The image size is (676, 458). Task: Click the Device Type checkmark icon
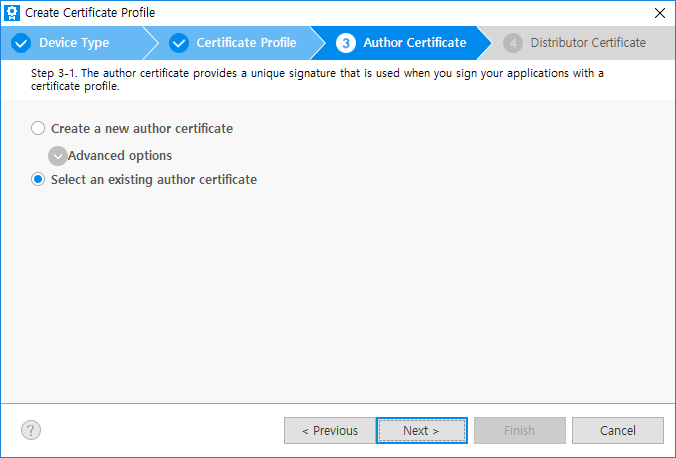click(21, 43)
